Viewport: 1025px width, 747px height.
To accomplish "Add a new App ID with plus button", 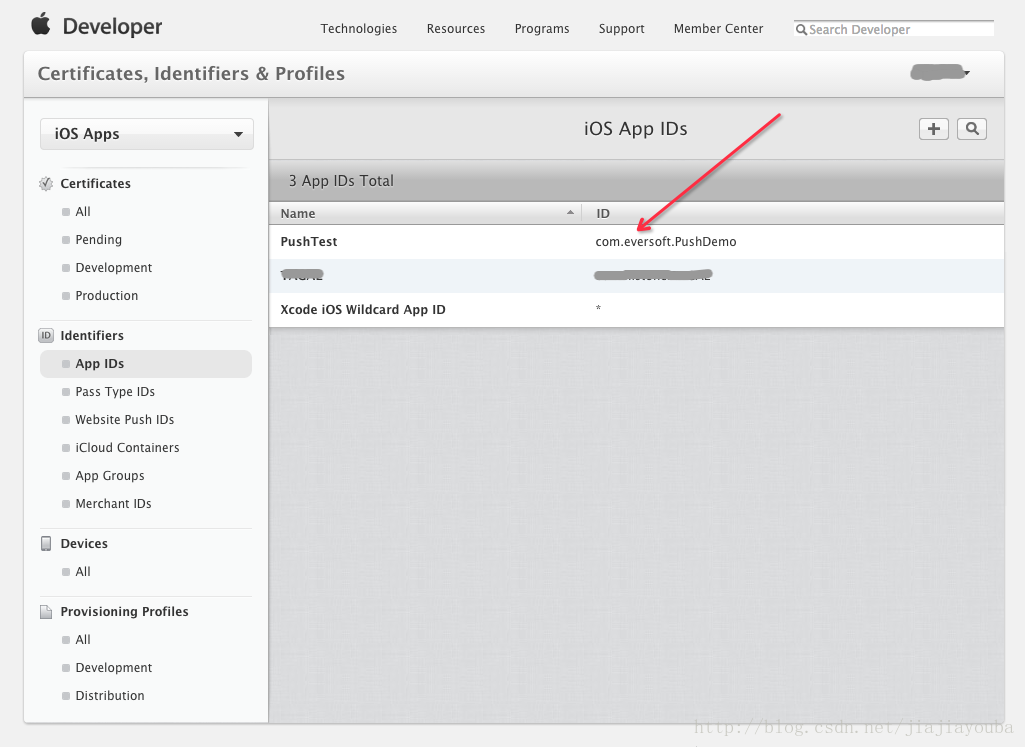I will (933, 129).
